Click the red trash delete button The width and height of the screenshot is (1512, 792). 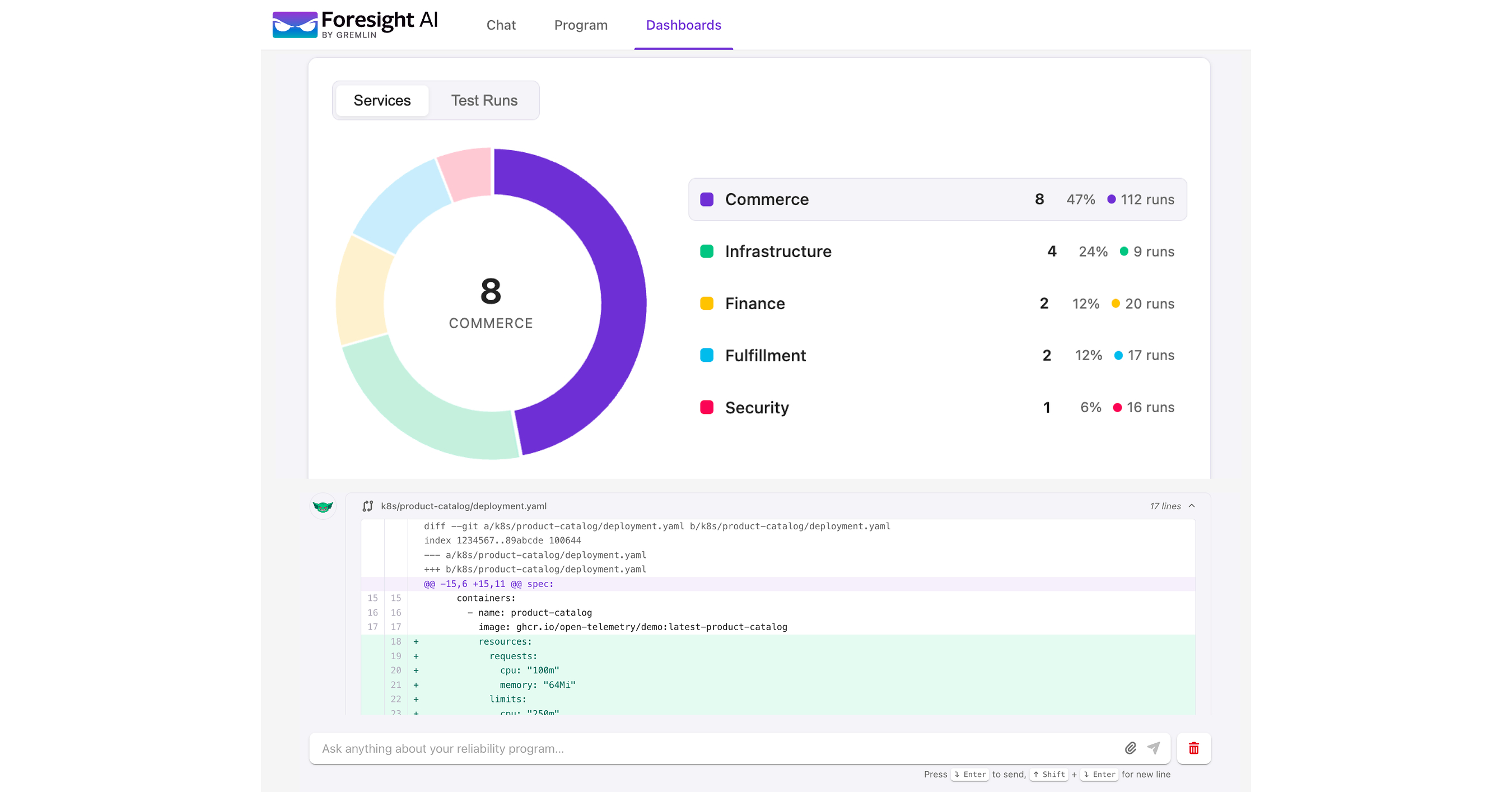pos(1194,748)
